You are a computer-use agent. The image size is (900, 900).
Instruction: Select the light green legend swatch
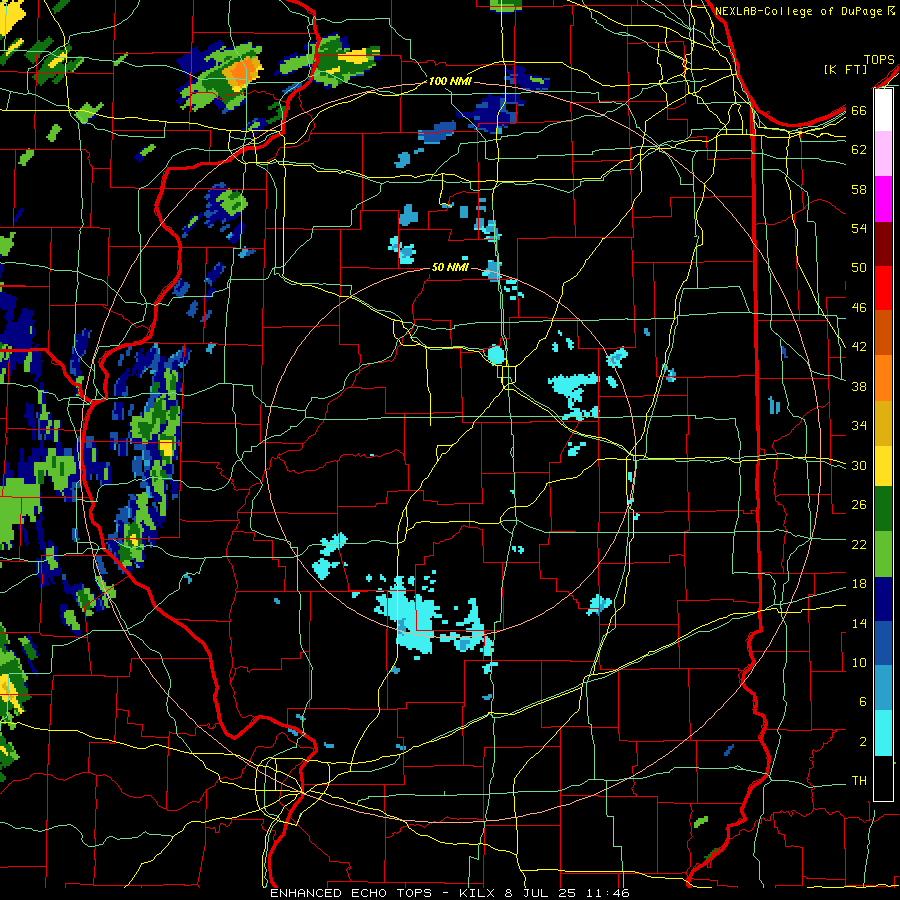tap(883, 554)
